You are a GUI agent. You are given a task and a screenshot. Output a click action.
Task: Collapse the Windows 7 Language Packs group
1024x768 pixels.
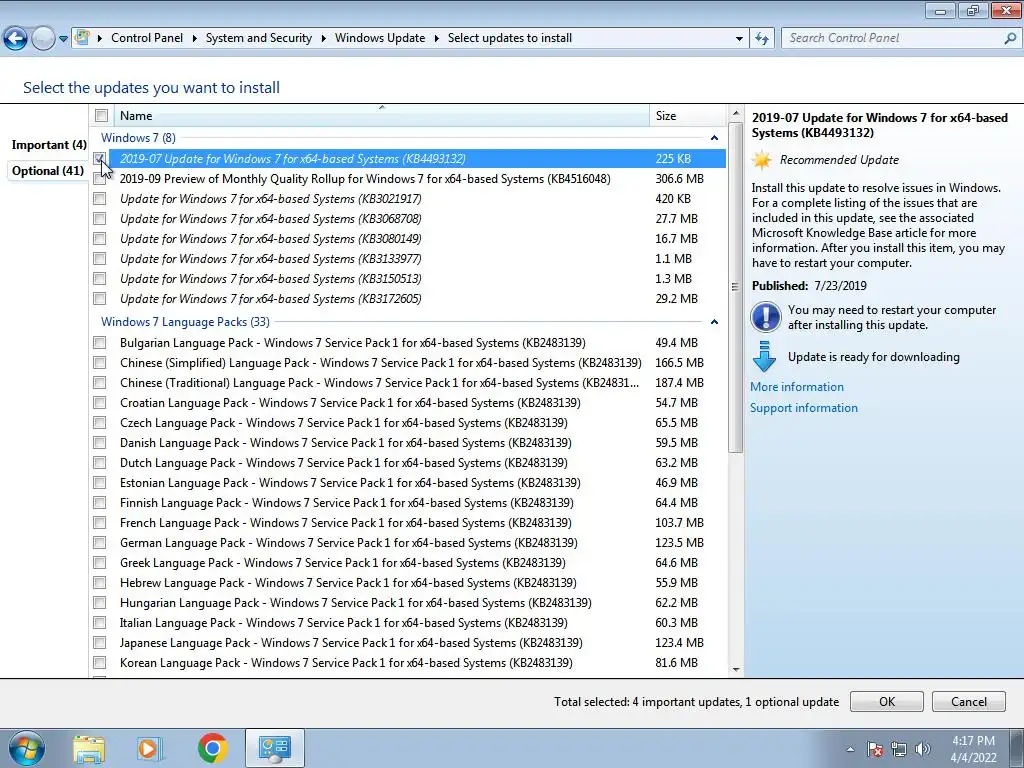[x=714, y=322]
